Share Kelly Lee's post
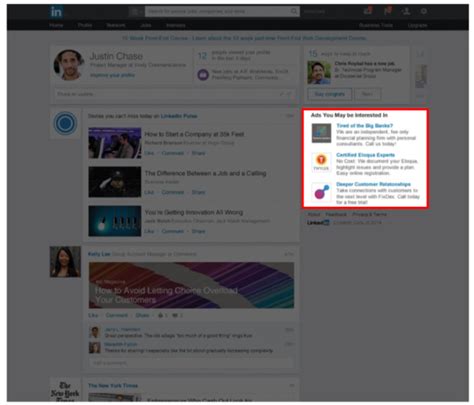The height and width of the screenshot is (405, 474). point(142,315)
